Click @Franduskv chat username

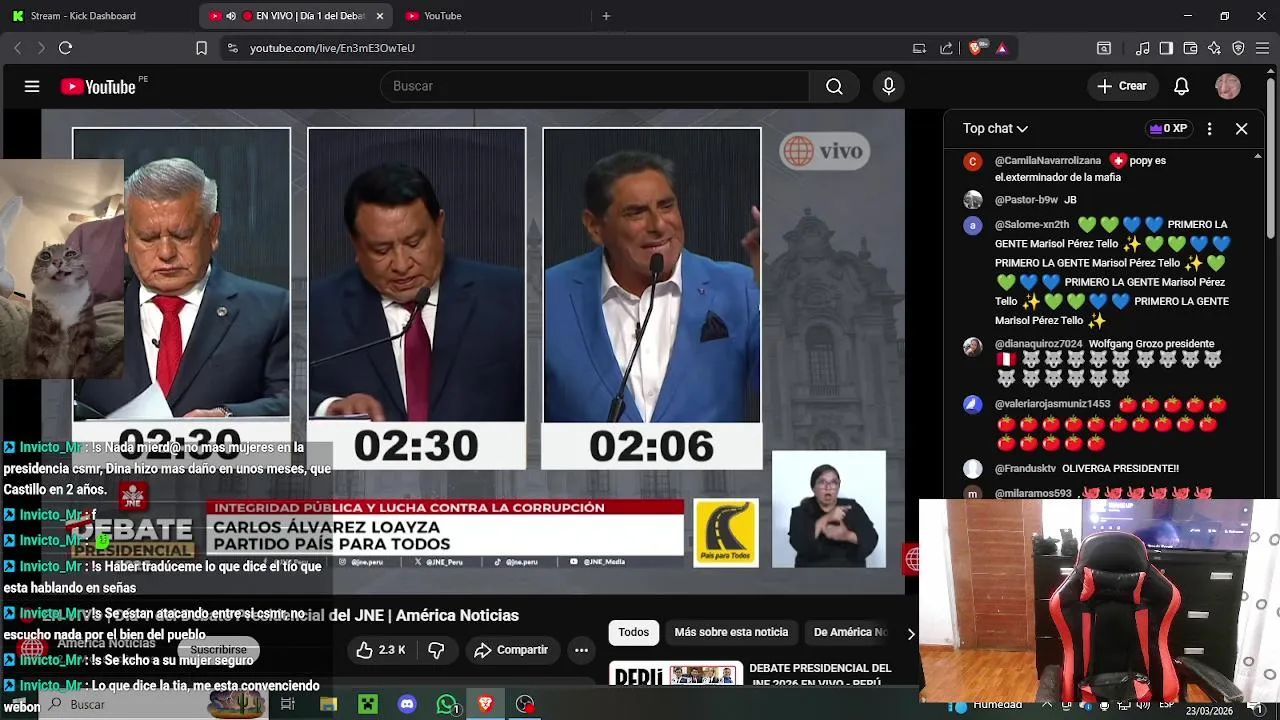coord(1025,468)
